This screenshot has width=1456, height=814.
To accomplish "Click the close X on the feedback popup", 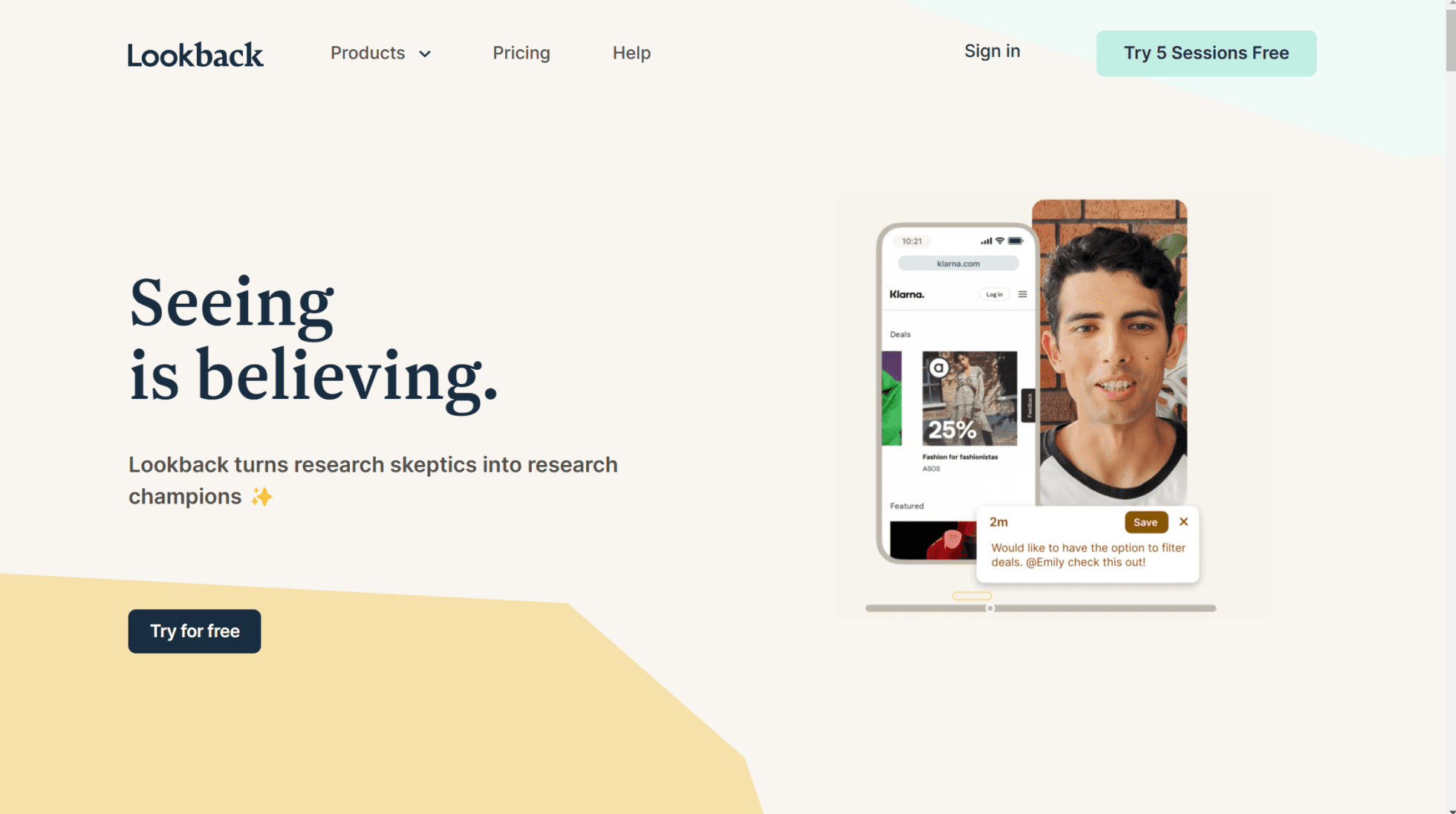I will 1184,521.
